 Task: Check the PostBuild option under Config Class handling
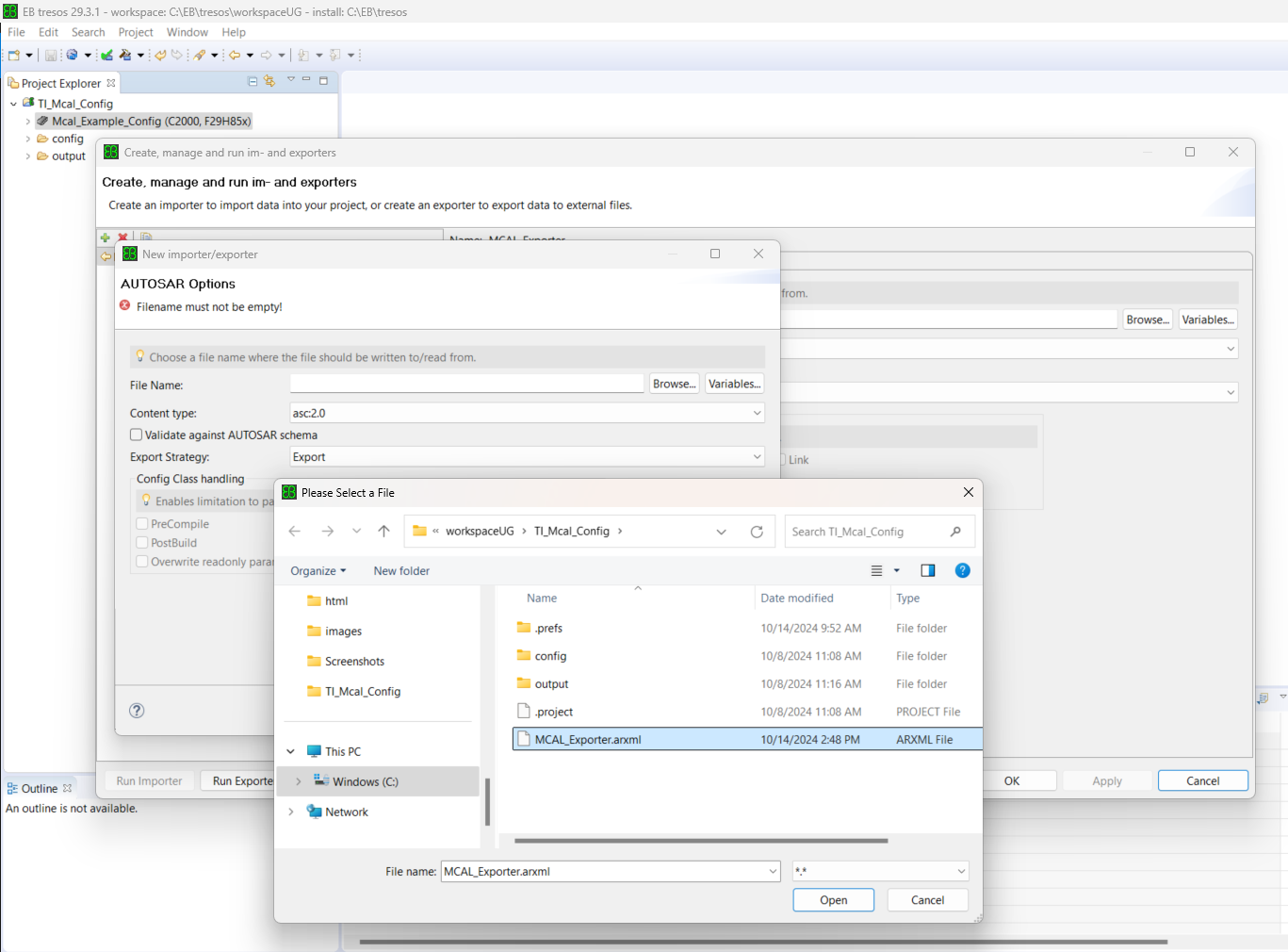click(x=144, y=542)
